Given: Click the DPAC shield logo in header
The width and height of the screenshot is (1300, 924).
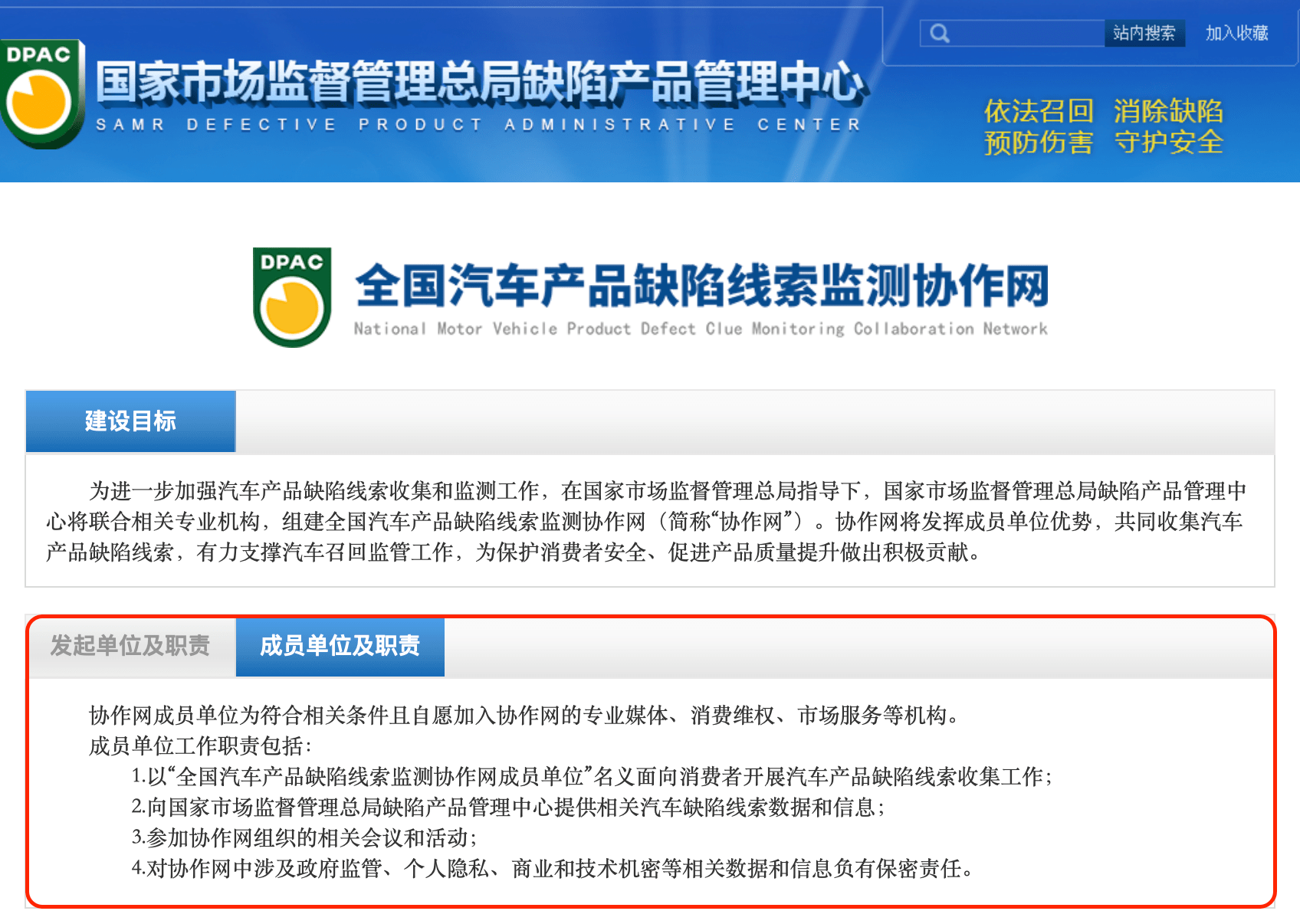Looking at the screenshot, I should point(42,93).
